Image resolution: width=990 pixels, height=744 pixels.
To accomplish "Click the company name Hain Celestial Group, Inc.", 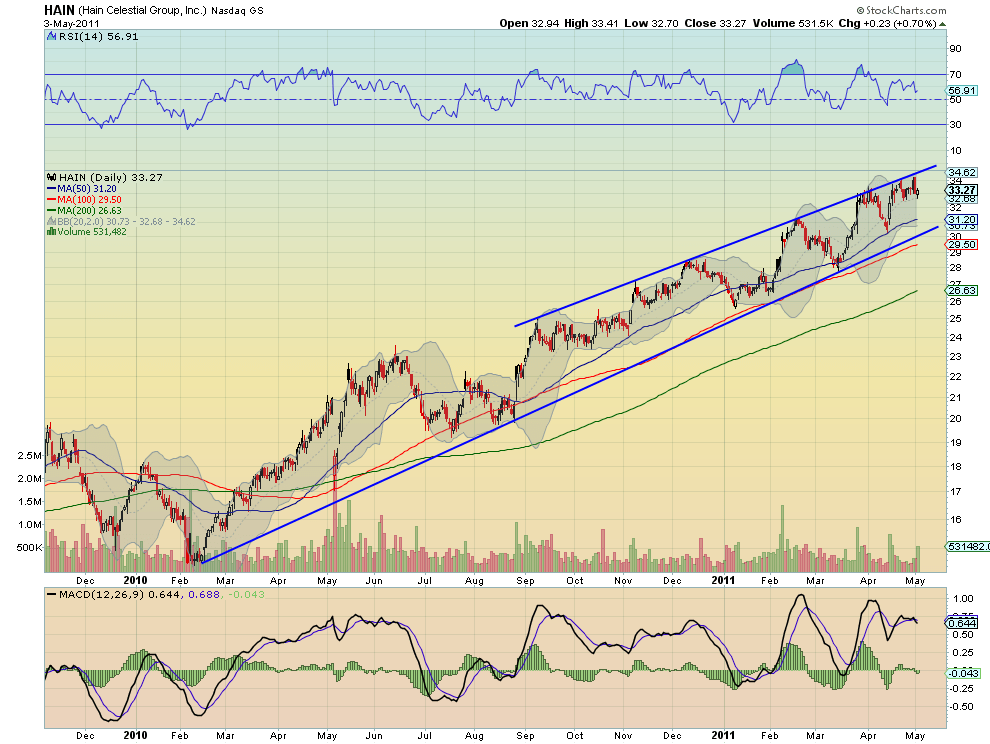I will pyautogui.click(x=143, y=11).
